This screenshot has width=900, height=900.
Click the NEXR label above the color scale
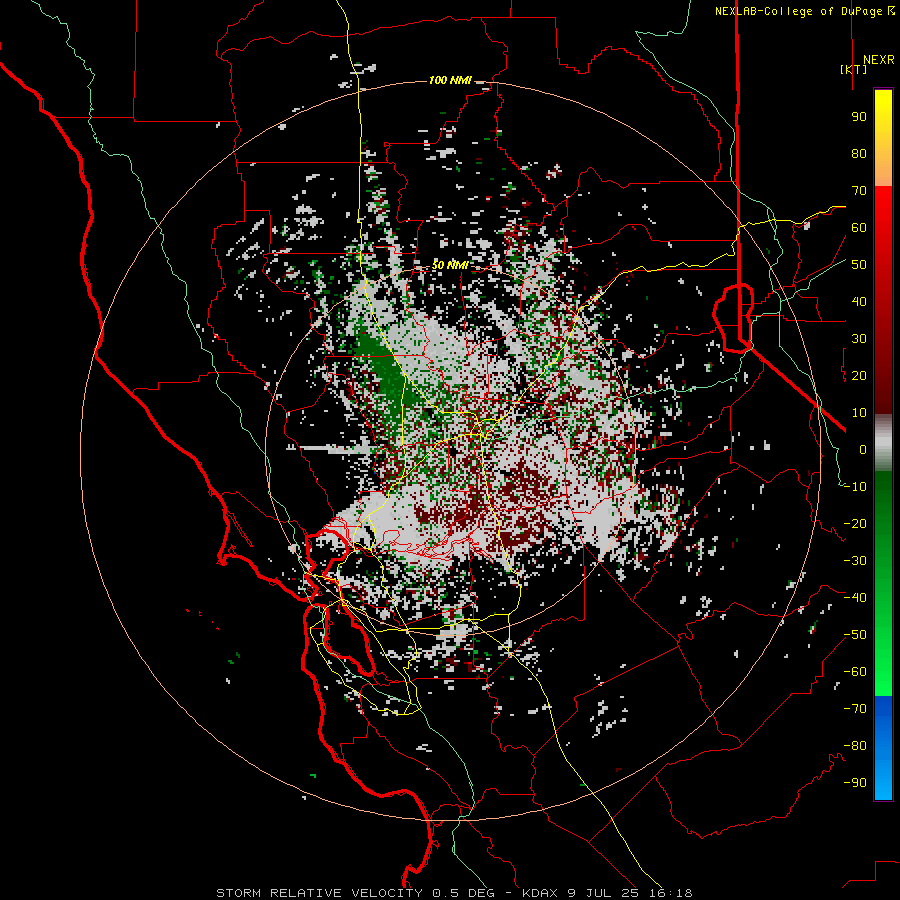[879, 60]
